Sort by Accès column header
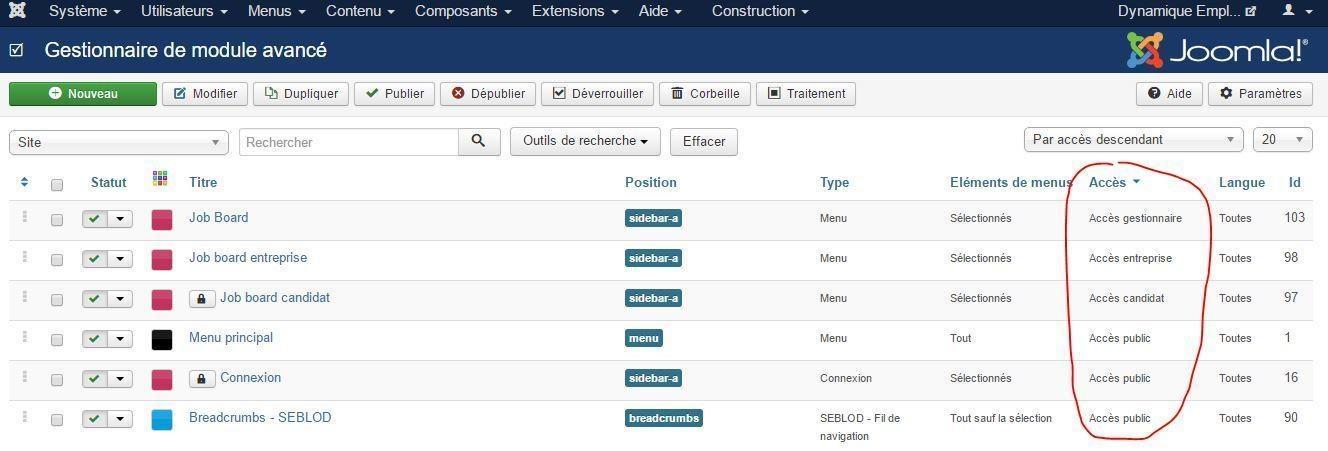The width and height of the screenshot is (1328, 451). 1114,182
